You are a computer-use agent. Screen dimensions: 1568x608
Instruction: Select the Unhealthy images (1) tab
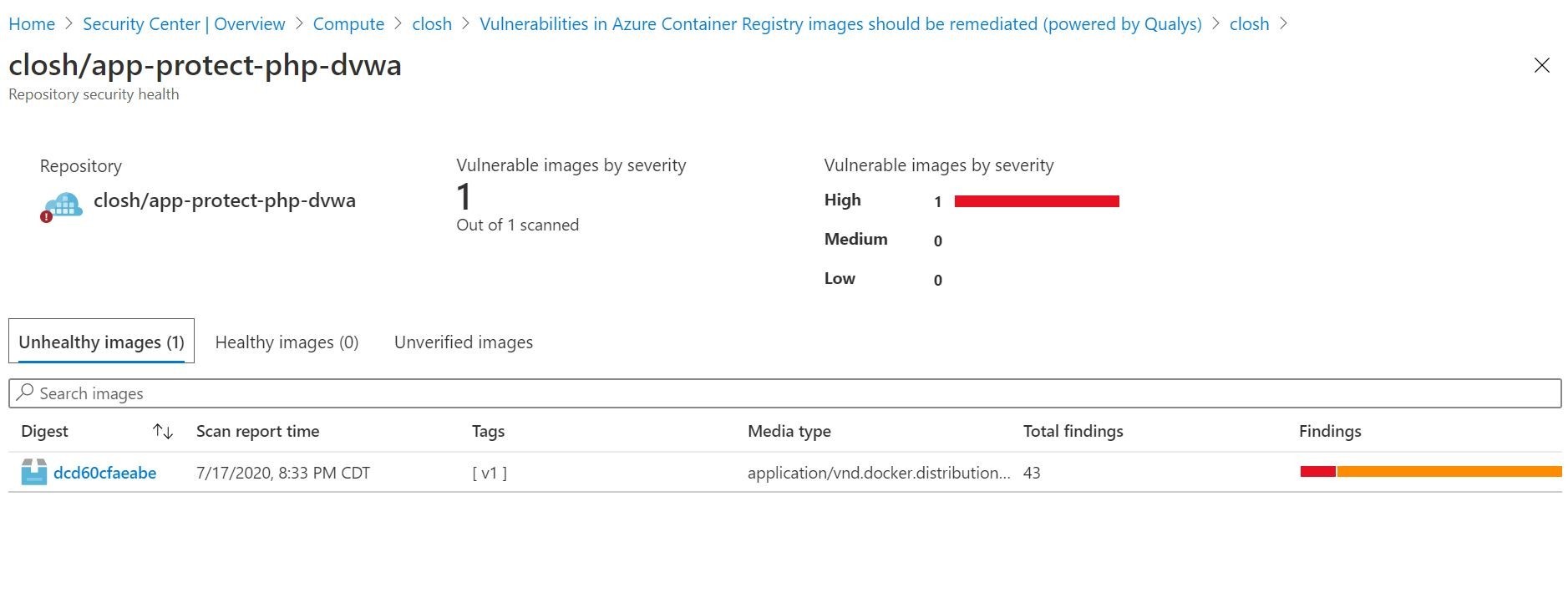coord(101,342)
